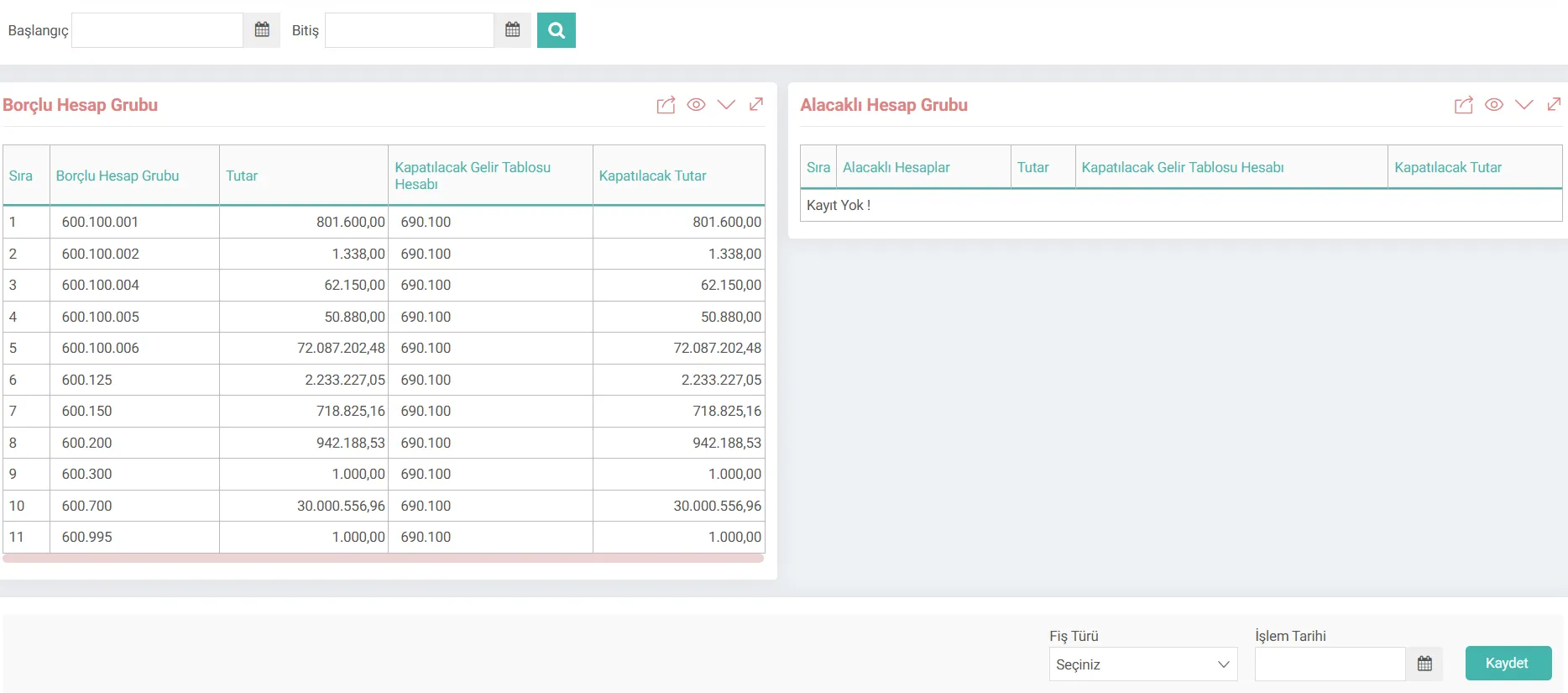
Task: Open the İşlem Tarihi calendar picker
Action: click(1424, 664)
